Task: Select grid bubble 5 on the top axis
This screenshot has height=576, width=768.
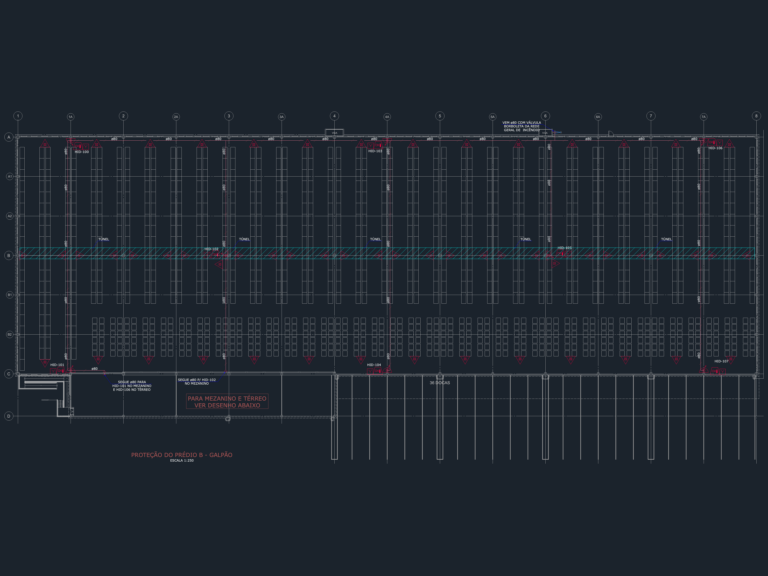Action: pos(440,116)
